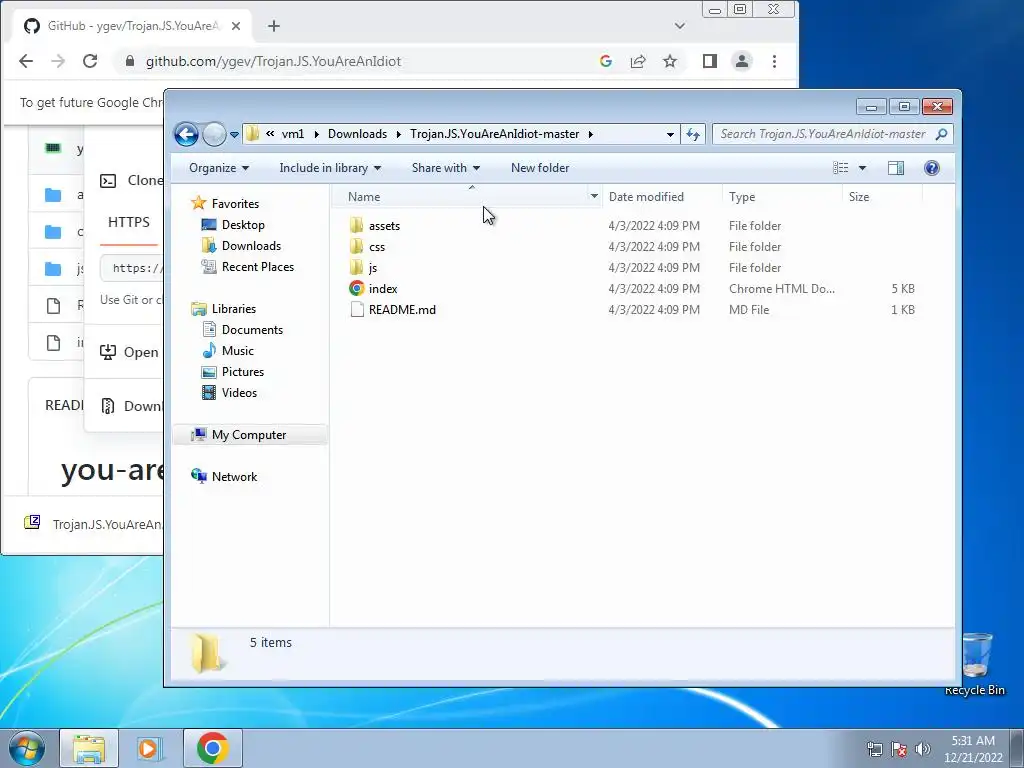Expand the address bar previous locations dropdown
This screenshot has height=768, width=1024.
pos(670,135)
